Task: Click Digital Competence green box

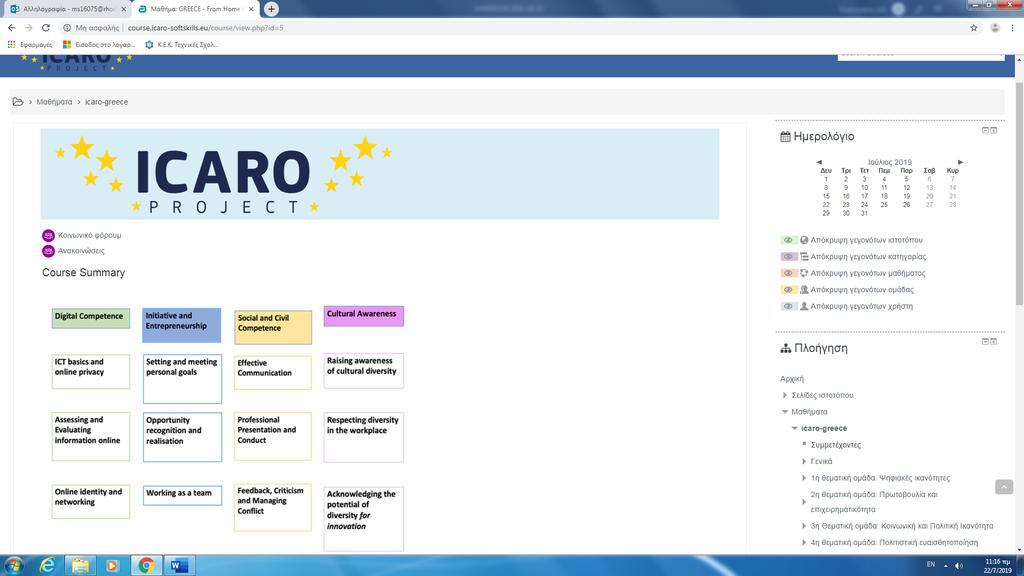Action: pos(91,318)
